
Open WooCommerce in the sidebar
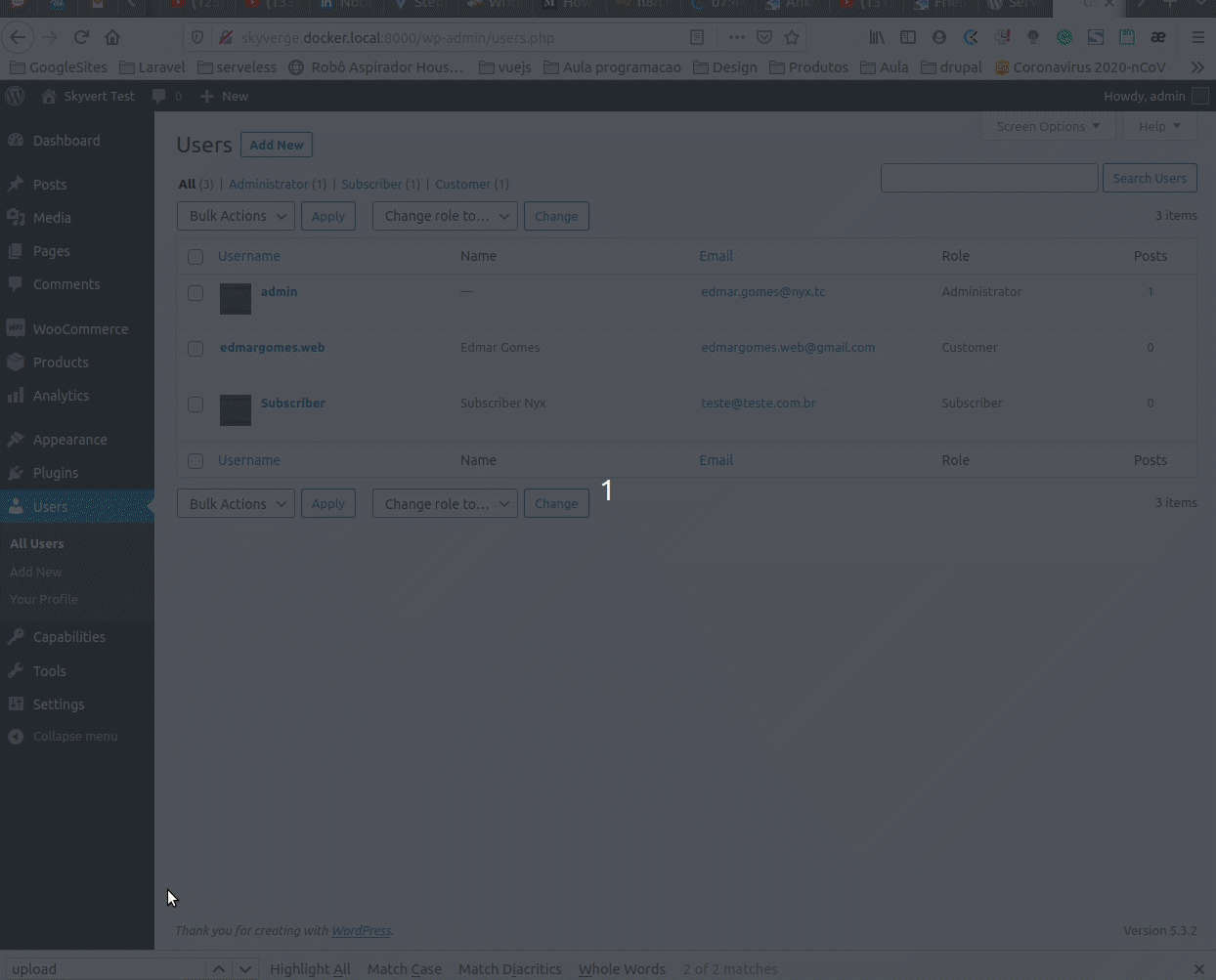[x=80, y=329]
